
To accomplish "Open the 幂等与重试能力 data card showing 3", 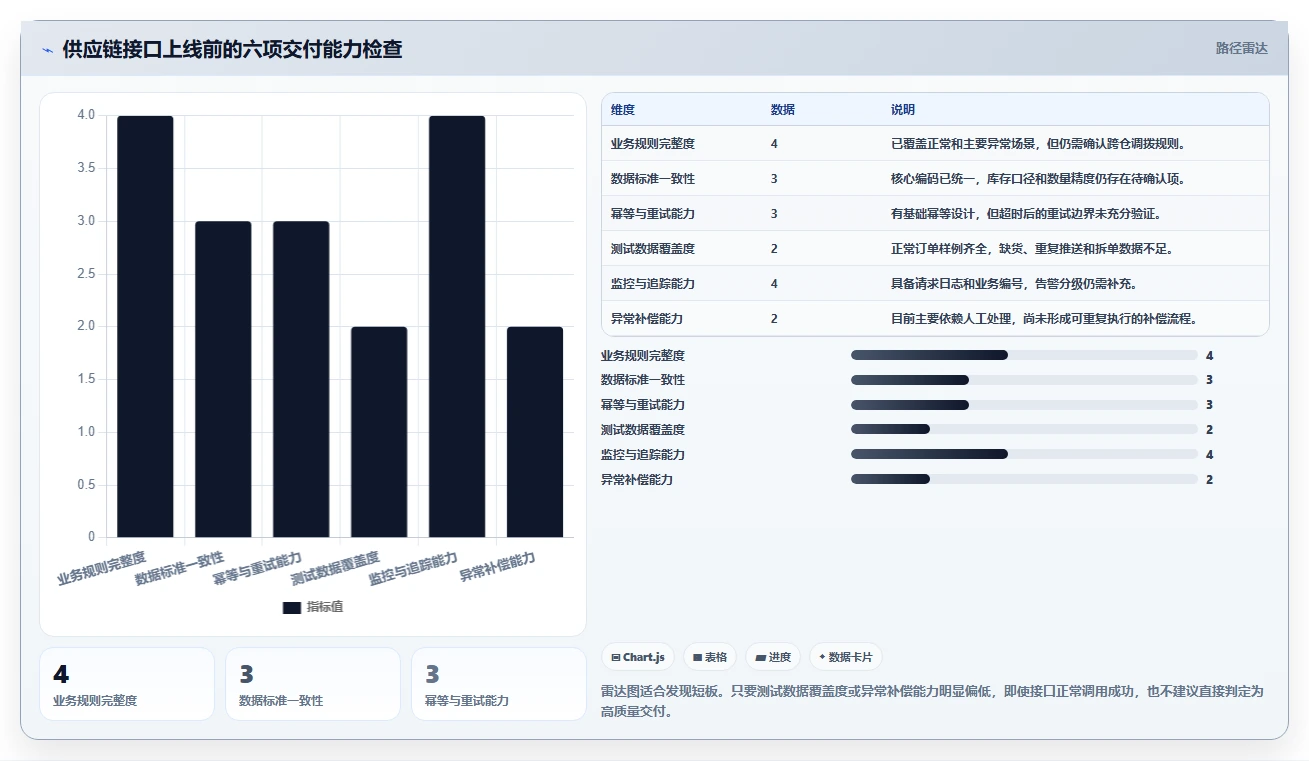I will click(499, 684).
